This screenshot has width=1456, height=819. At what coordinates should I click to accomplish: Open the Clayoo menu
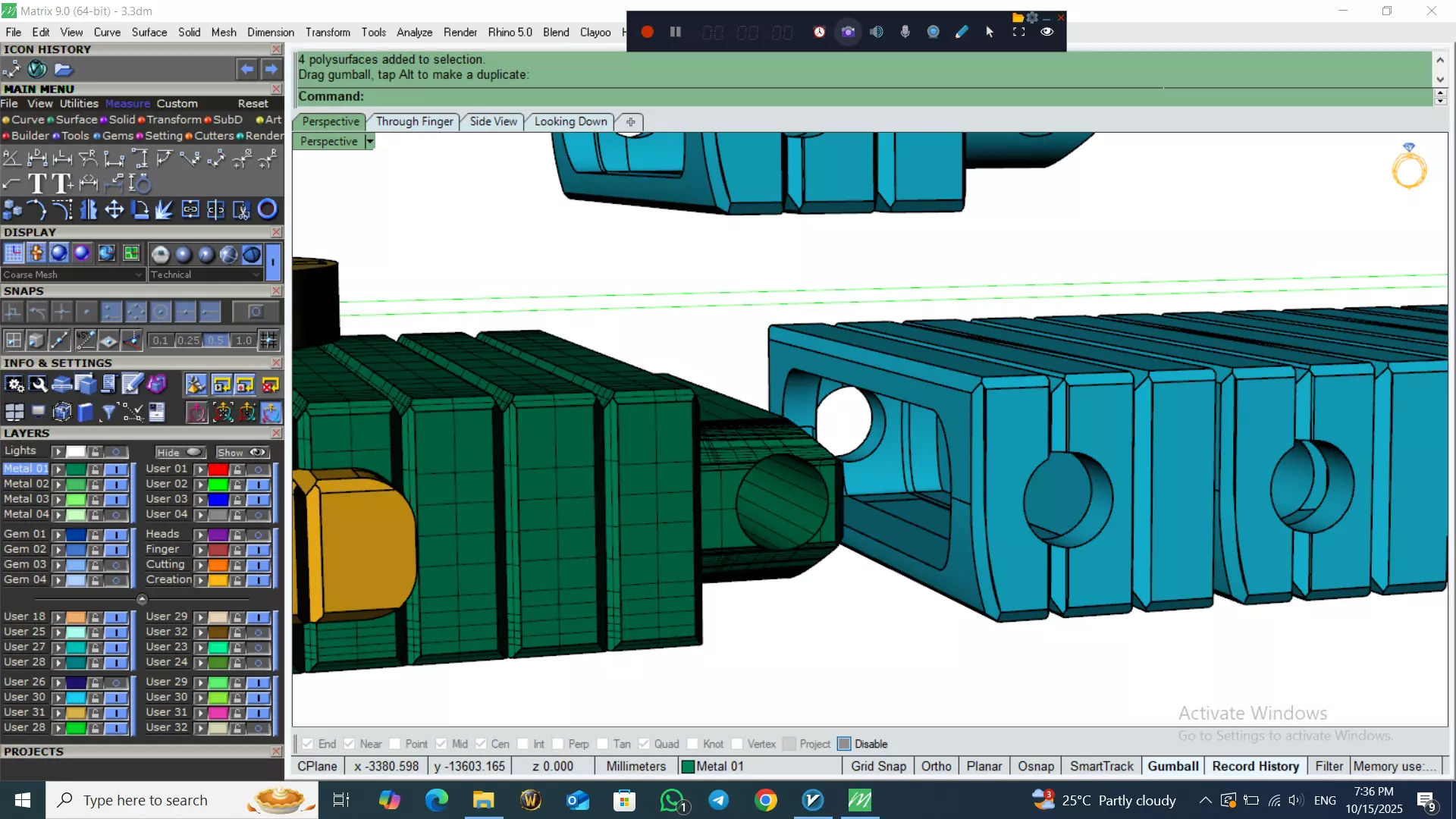[595, 32]
